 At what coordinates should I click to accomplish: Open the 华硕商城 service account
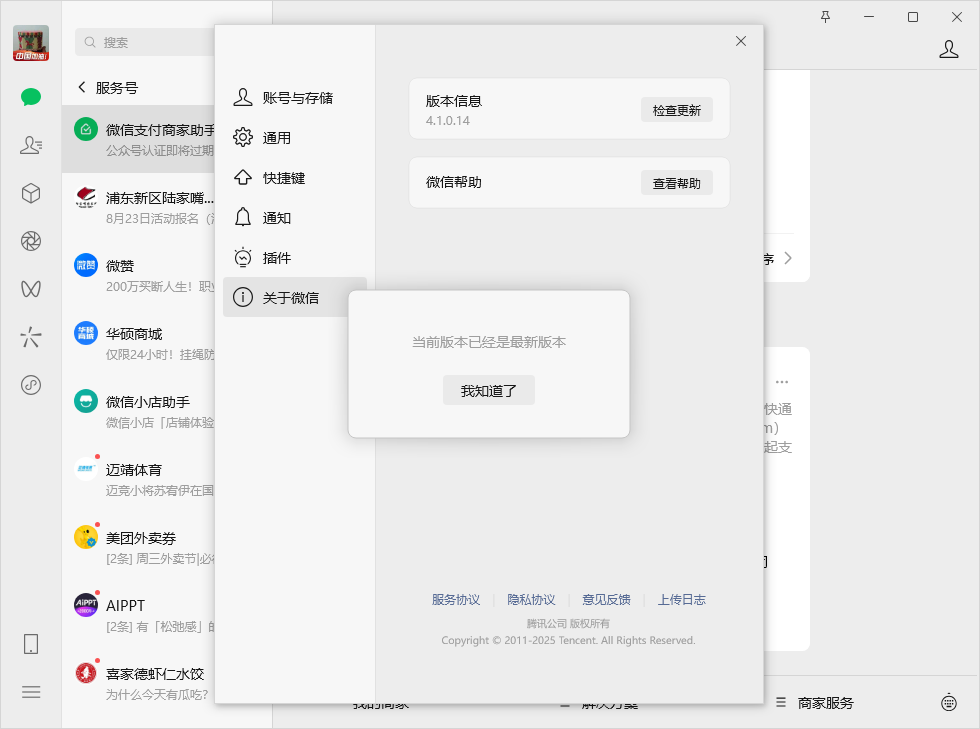coord(138,344)
